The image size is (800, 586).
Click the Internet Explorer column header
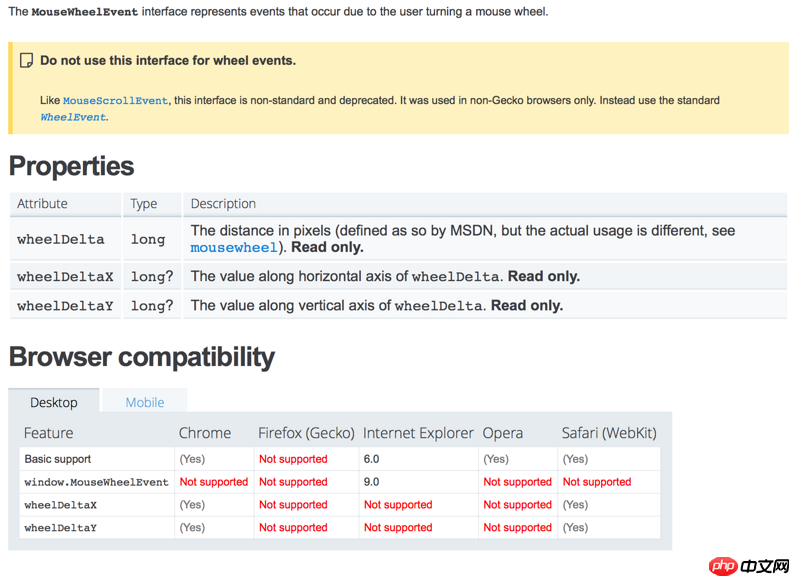pos(418,433)
